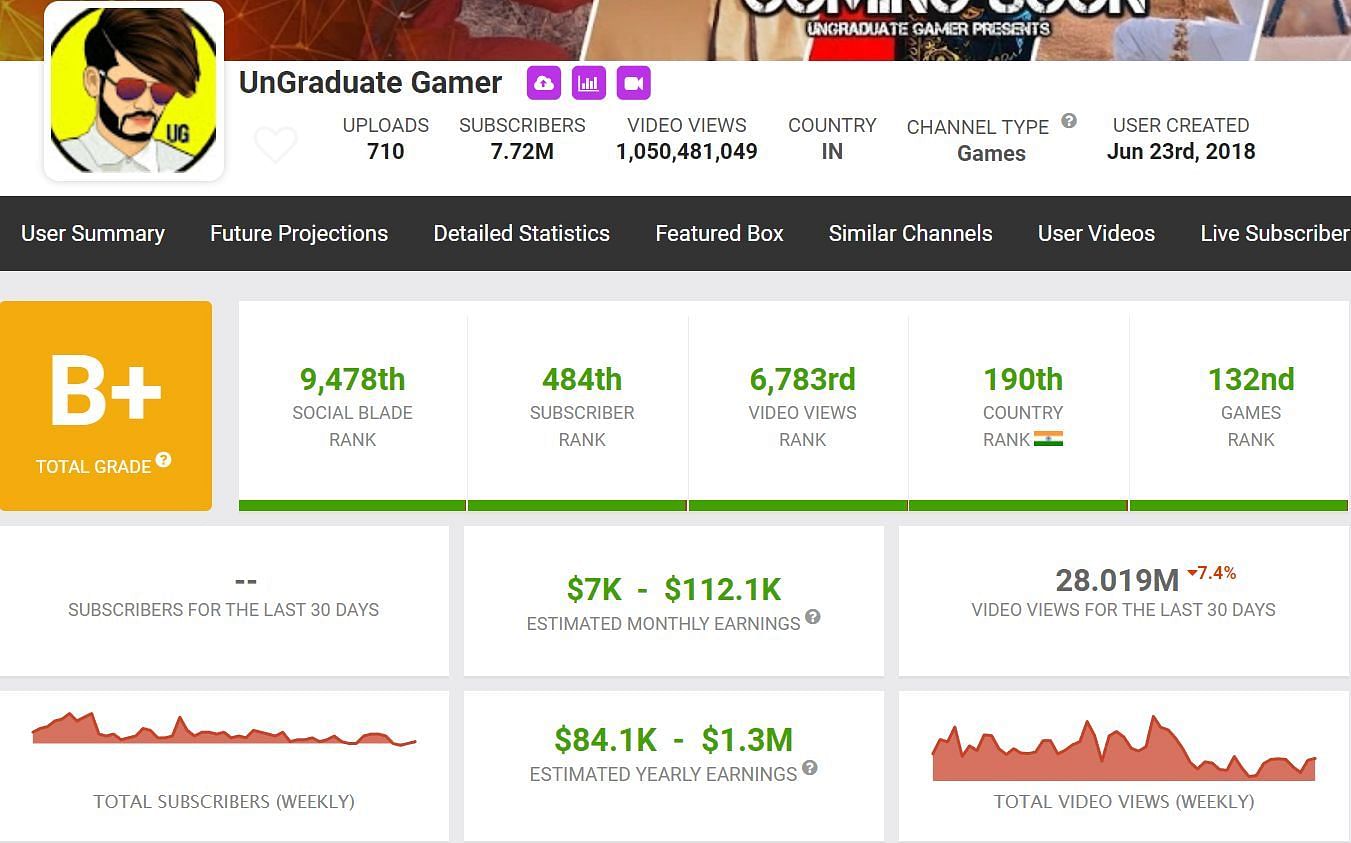Image resolution: width=1351 pixels, height=843 pixels.
Task: Click the Channel Type help question mark
Action: [x=1069, y=121]
